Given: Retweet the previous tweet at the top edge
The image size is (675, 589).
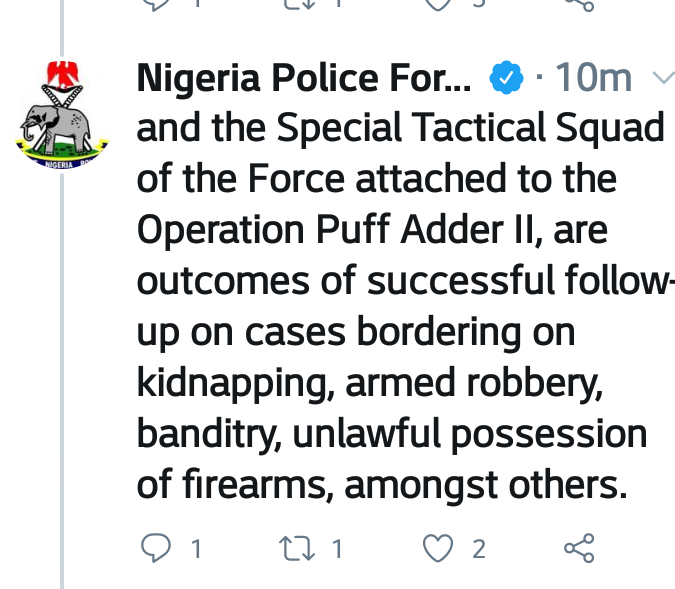Looking at the screenshot, I should pyautogui.click(x=297, y=3).
